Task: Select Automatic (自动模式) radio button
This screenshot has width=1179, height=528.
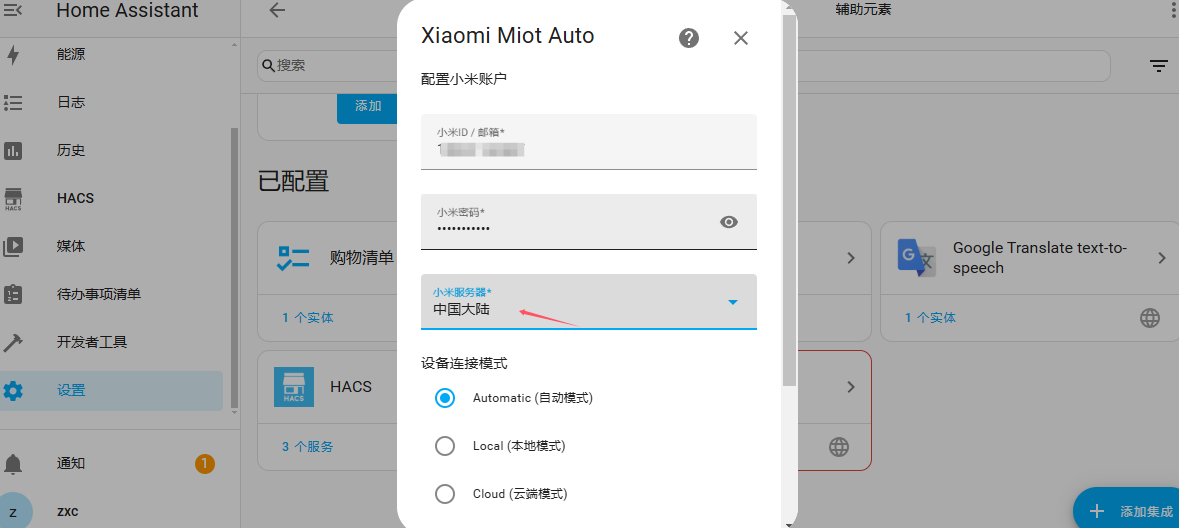Action: (445, 398)
